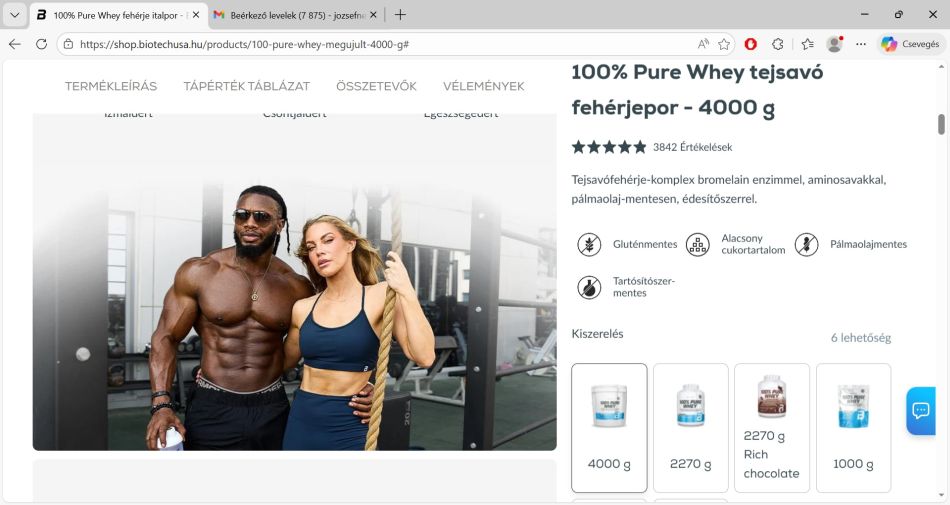Choose the 2270 g Rich chocolate option
Screen dimensions: 950x505
(772, 427)
